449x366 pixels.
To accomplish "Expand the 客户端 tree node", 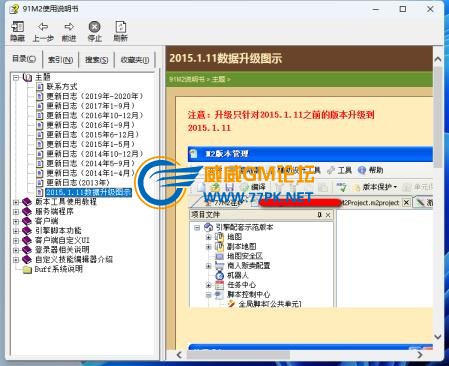I will 16,221.
